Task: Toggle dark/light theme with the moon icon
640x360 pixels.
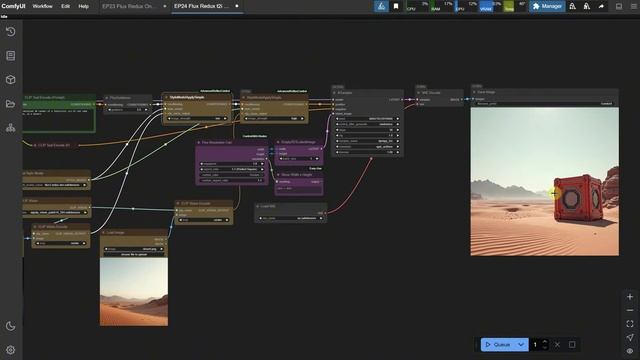Action: coord(11,326)
